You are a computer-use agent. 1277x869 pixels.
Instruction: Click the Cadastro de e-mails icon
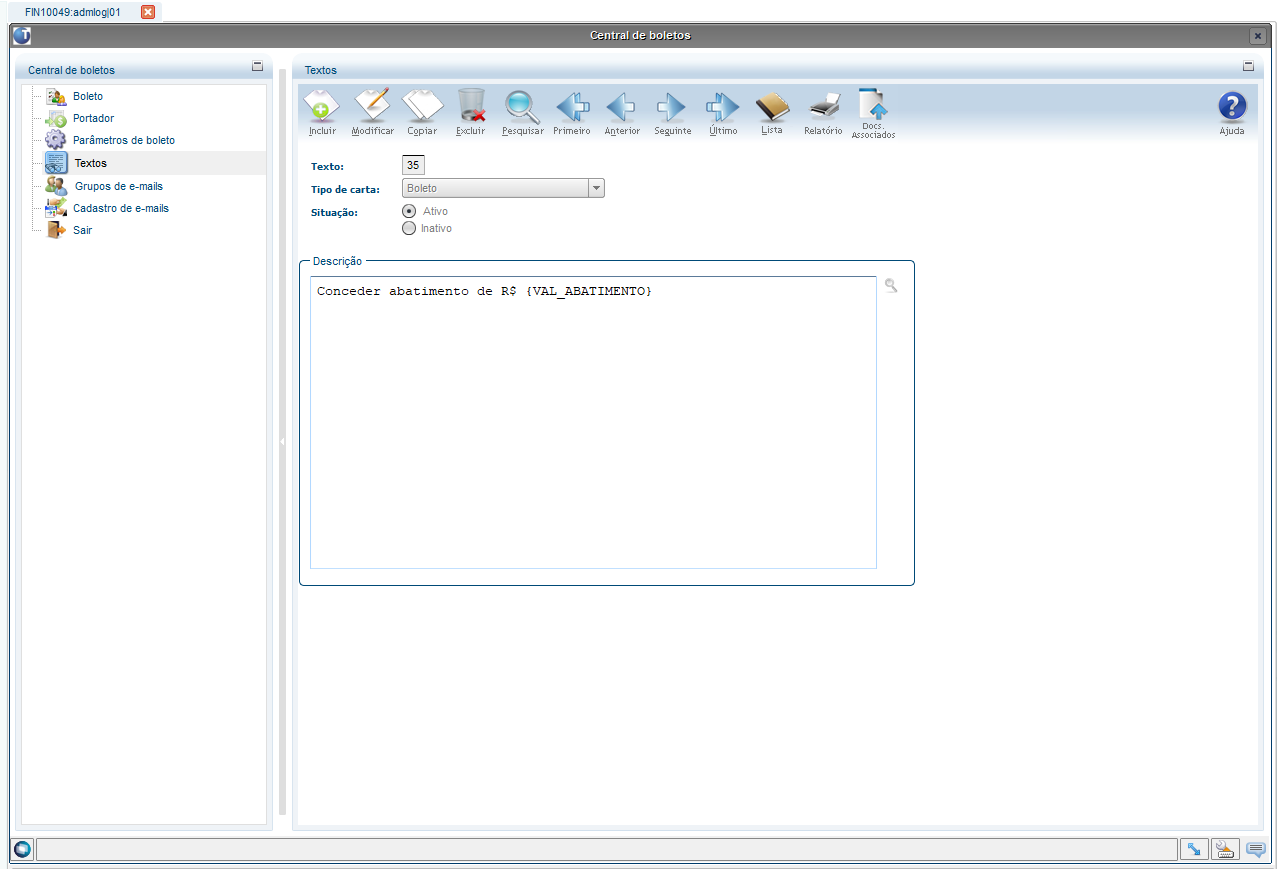click(56, 208)
